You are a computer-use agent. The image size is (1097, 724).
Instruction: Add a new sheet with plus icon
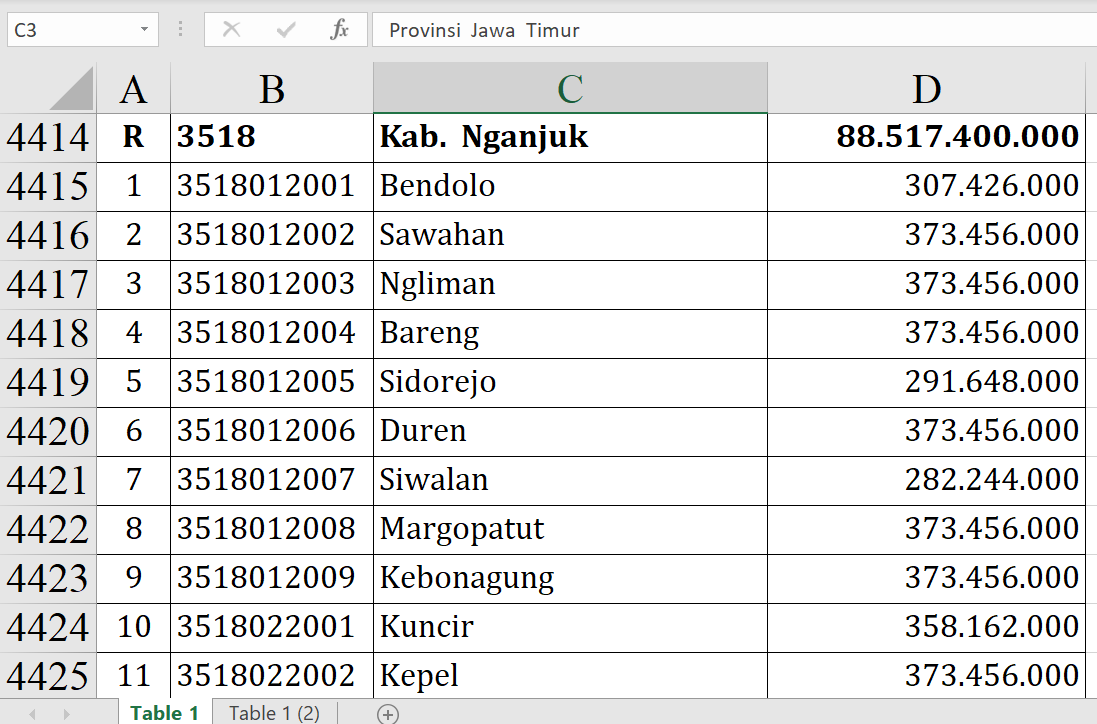click(x=388, y=713)
